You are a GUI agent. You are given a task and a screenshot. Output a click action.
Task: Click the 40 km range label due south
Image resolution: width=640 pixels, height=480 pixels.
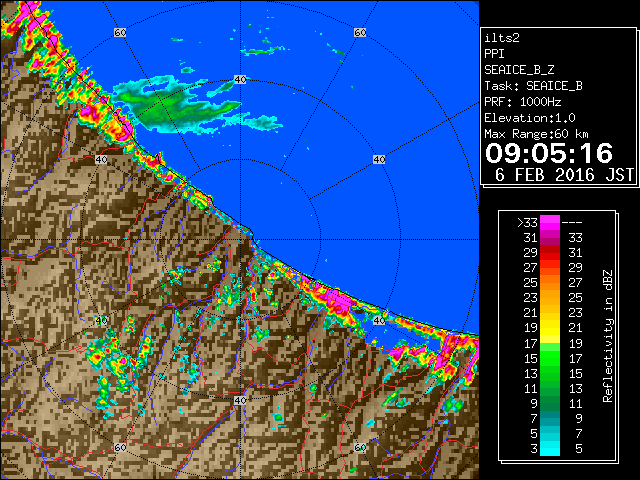coord(240,400)
